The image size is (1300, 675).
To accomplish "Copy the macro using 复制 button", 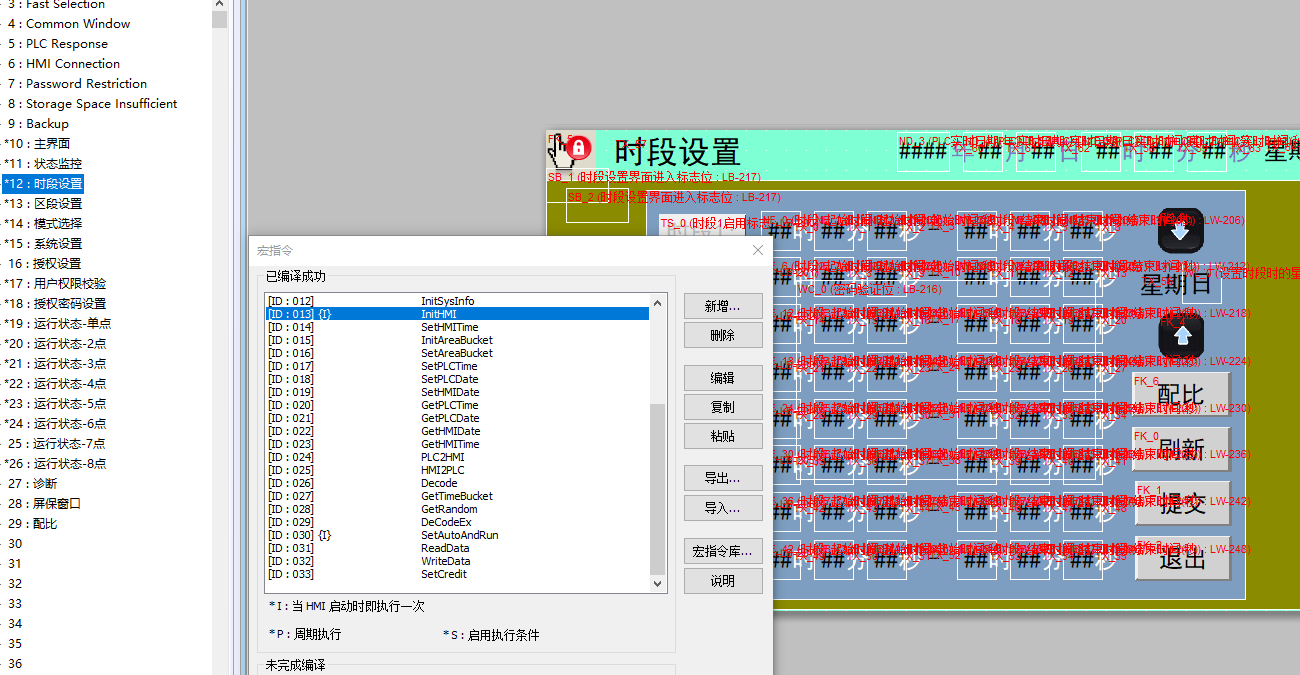I will pos(723,407).
